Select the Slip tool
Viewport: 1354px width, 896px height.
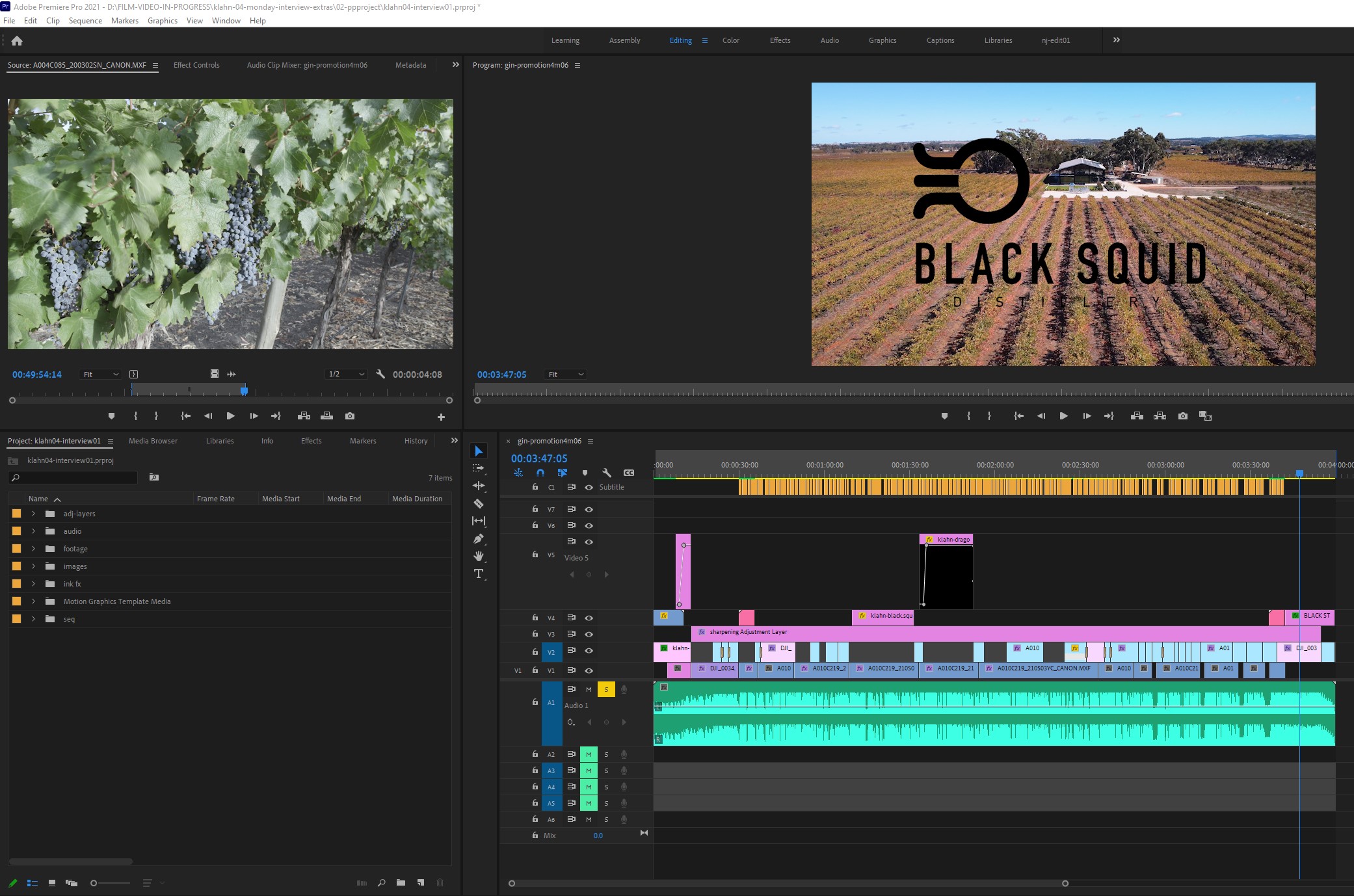pos(479,521)
